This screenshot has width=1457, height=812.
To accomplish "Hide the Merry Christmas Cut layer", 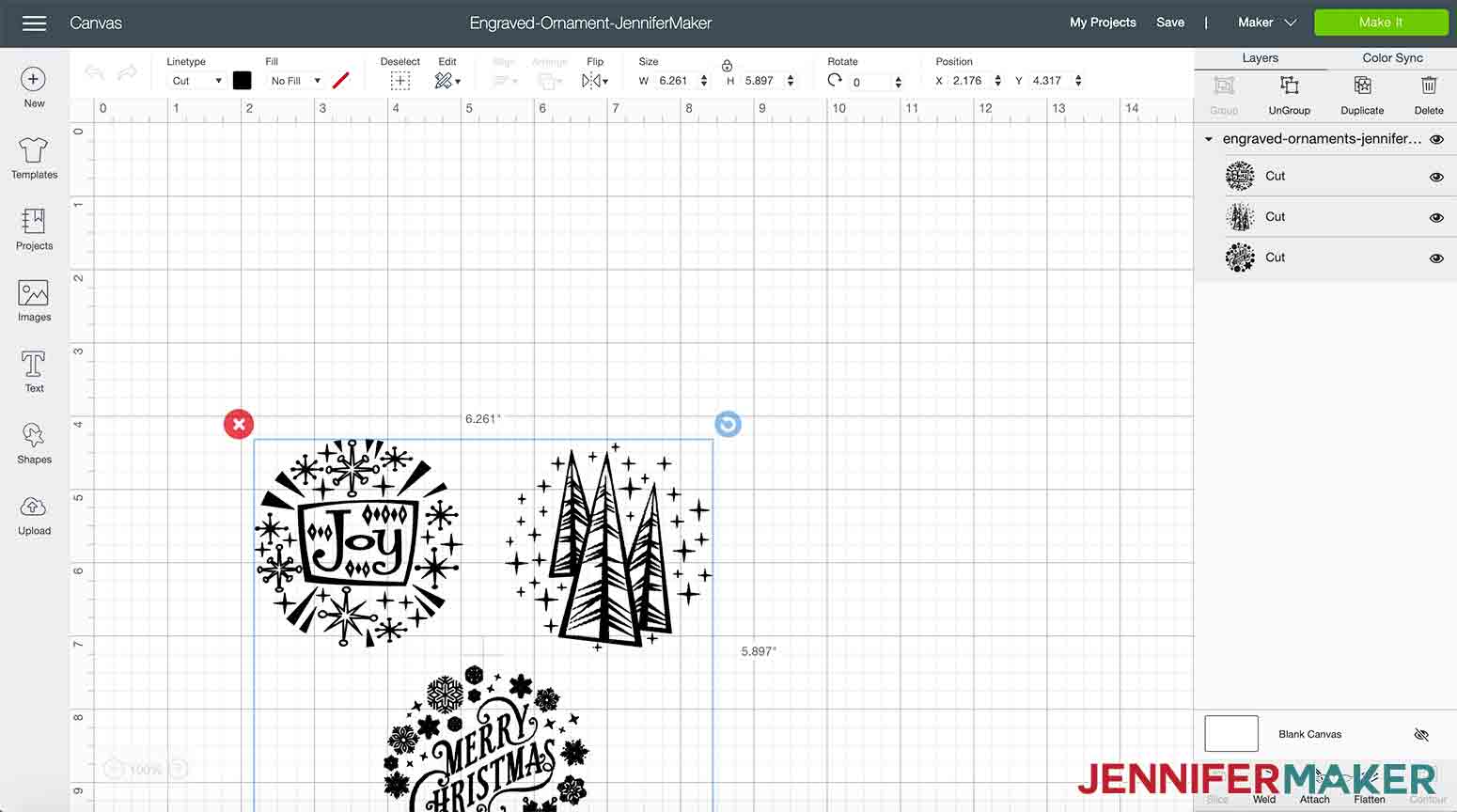I will (x=1436, y=258).
